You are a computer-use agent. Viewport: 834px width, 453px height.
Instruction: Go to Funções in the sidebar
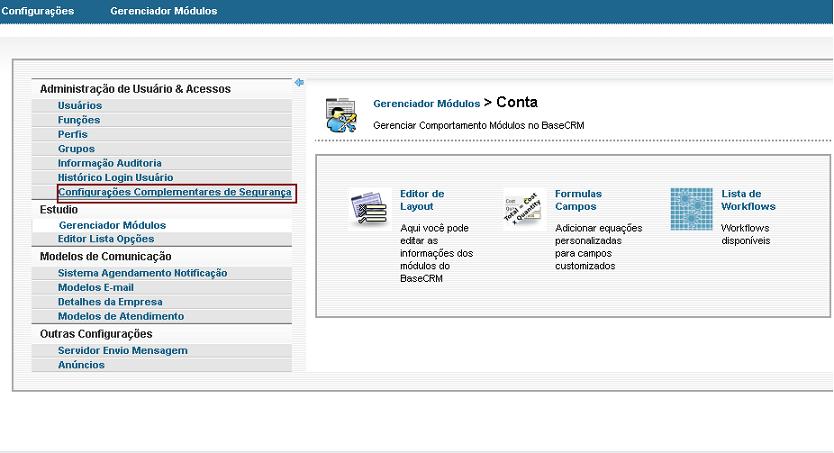point(79,120)
